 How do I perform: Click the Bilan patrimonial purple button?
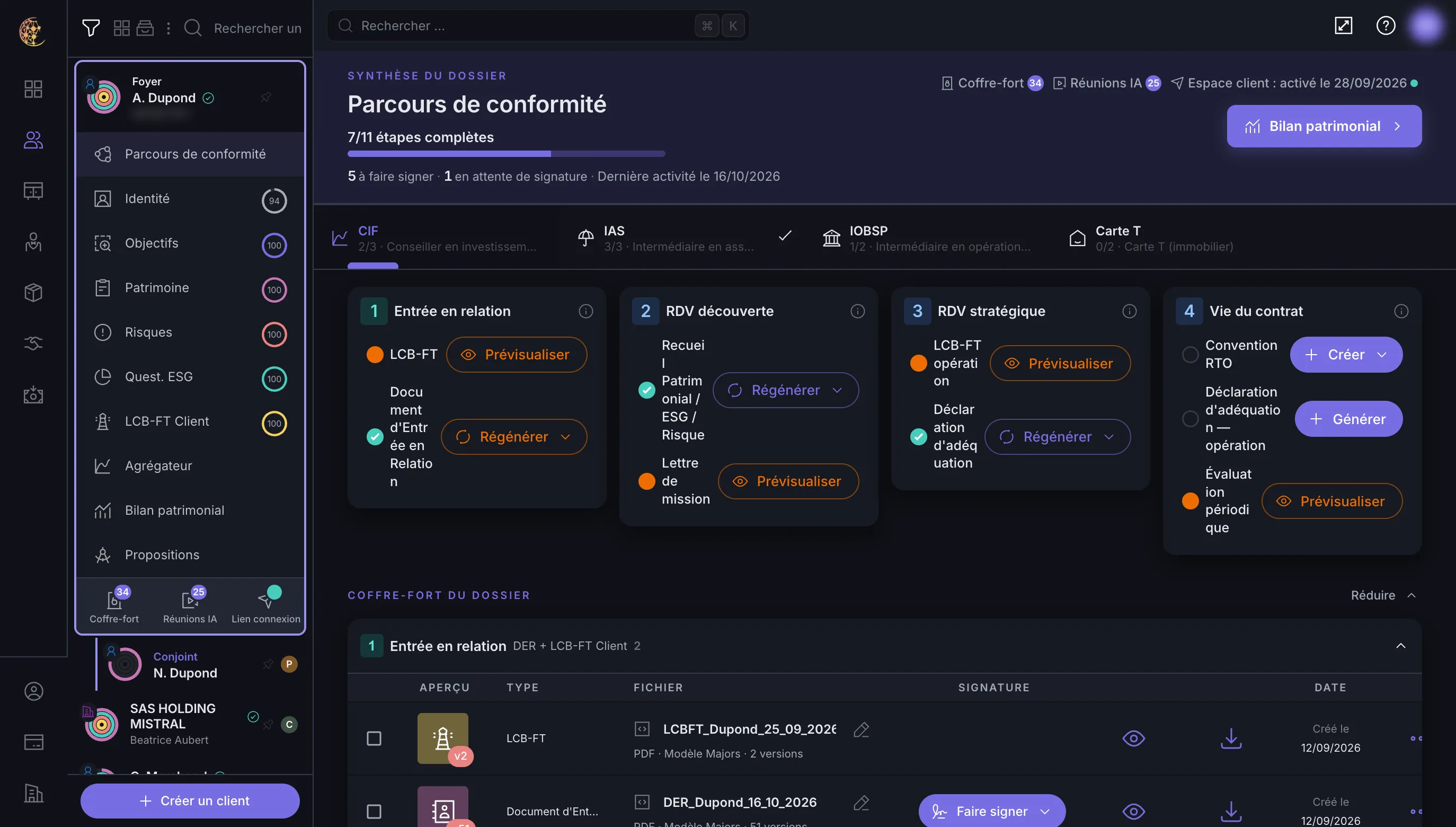(x=1324, y=126)
